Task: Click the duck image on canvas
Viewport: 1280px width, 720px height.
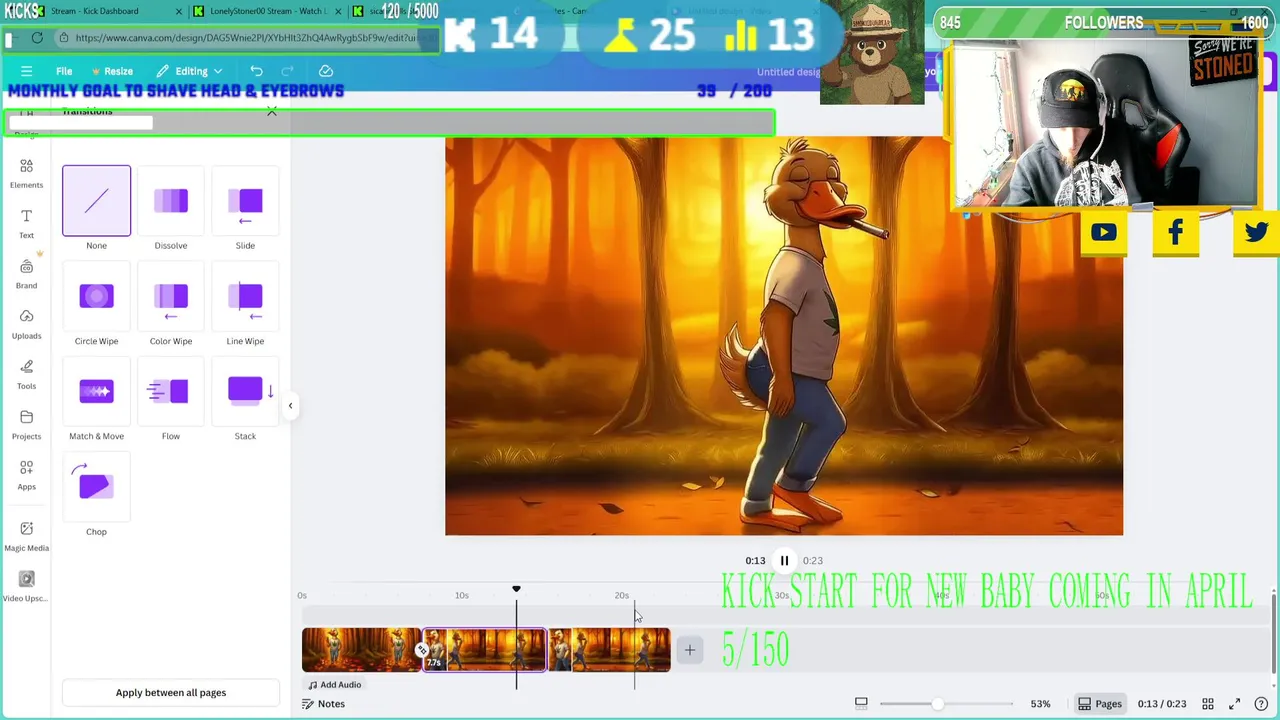Action: pos(784,336)
